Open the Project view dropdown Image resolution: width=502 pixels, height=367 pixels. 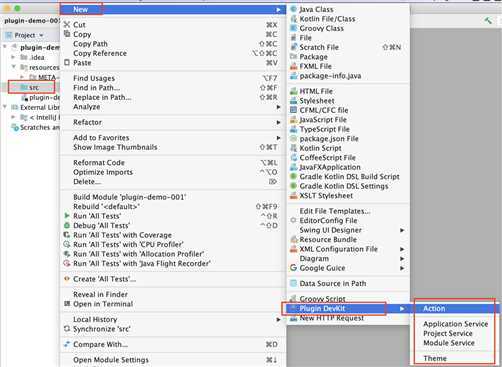(x=41, y=35)
